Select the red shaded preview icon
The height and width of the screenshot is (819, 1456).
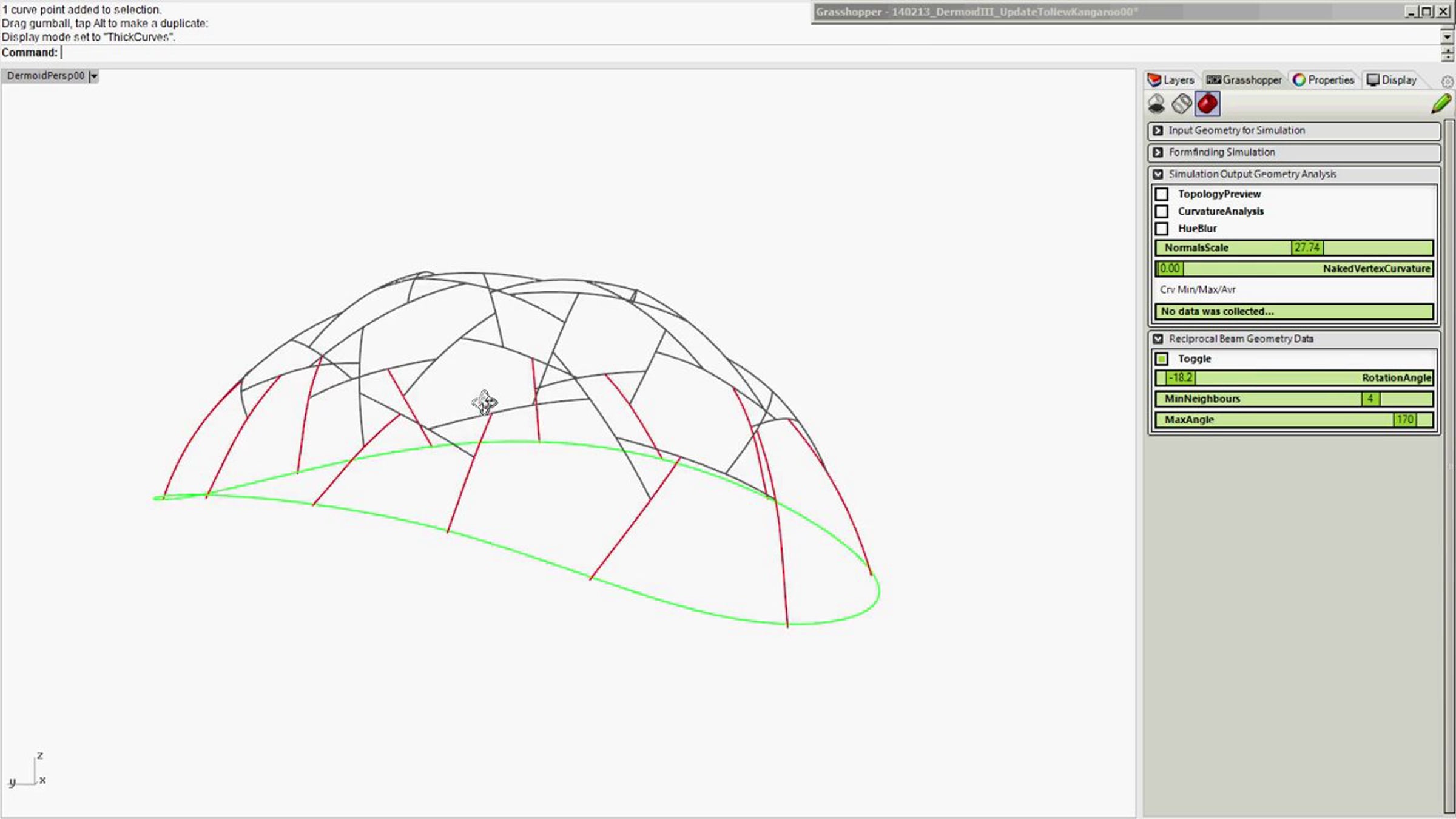point(1207,104)
